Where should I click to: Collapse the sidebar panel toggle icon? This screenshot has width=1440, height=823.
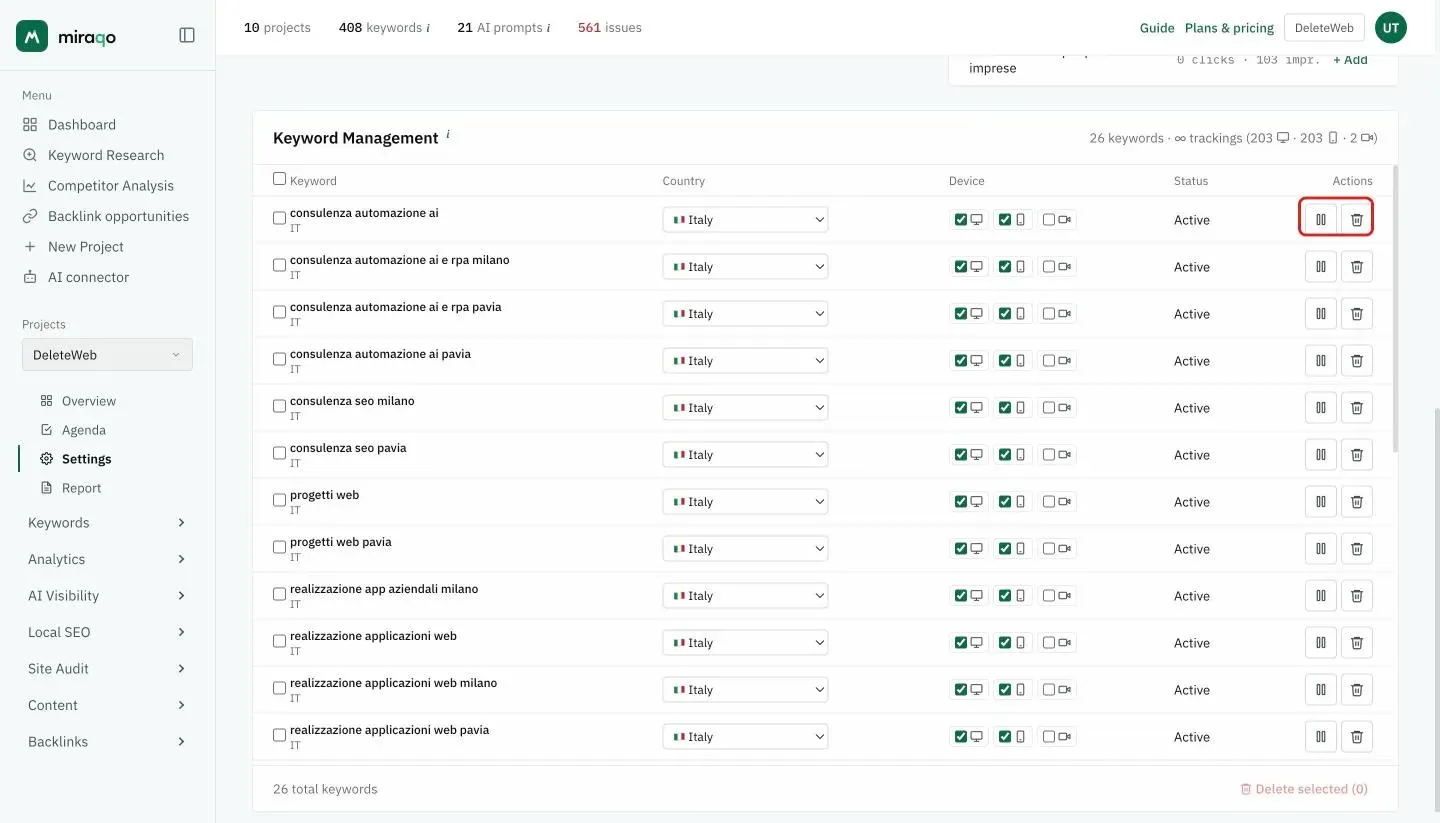pyautogui.click(x=187, y=35)
